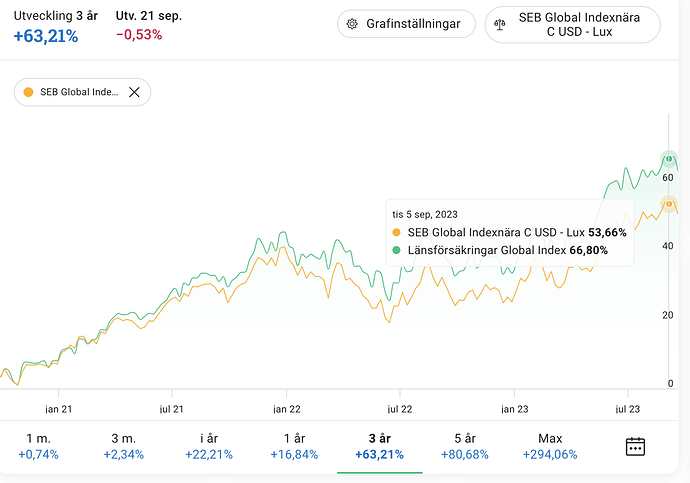
Task: Click the orange end marker on the chart line
Action: (669, 204)
